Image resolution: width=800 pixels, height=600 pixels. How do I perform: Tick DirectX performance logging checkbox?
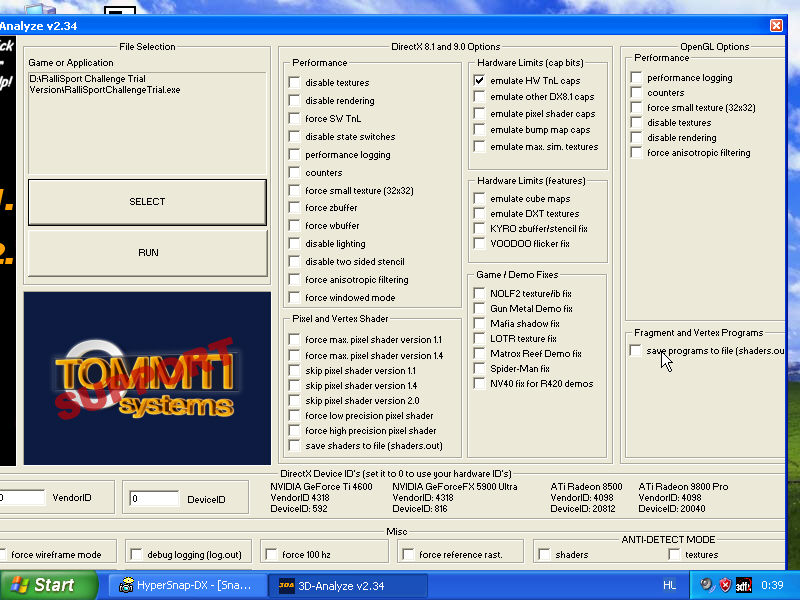click(x=294, y=154)
